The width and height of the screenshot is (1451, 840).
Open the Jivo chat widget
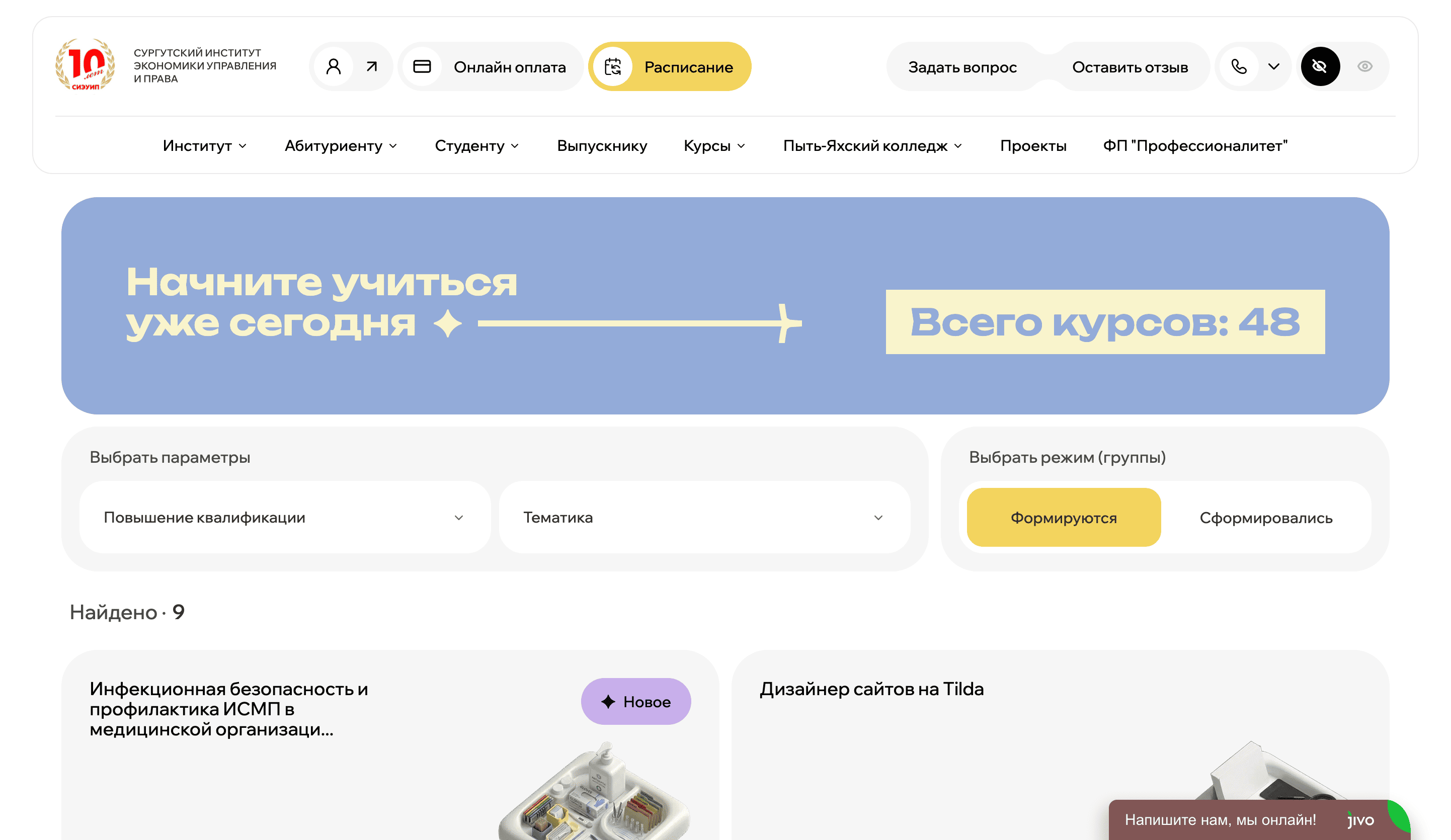coord(1259,820)
